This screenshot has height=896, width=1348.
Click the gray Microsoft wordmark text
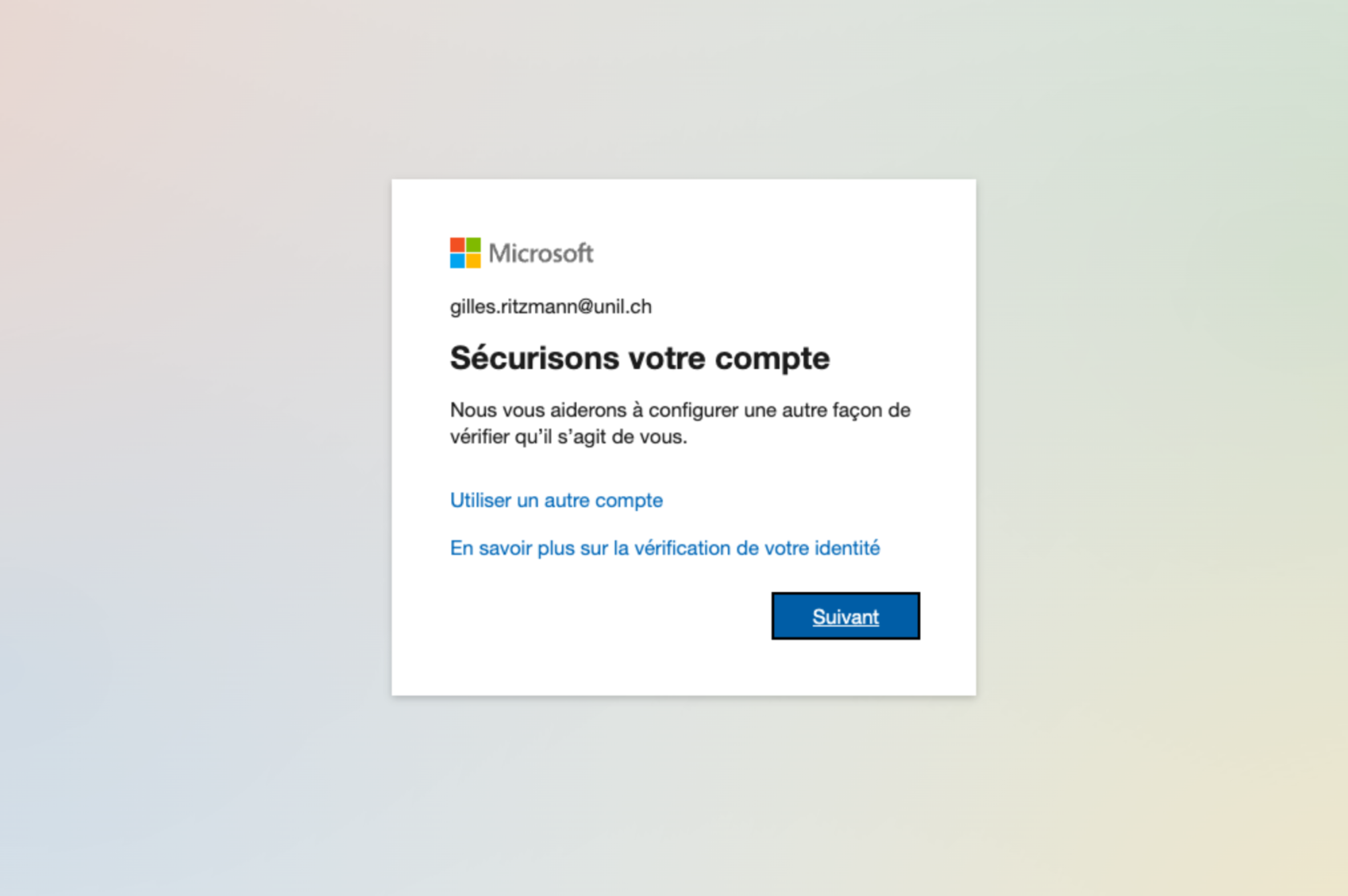click(541, 253)
